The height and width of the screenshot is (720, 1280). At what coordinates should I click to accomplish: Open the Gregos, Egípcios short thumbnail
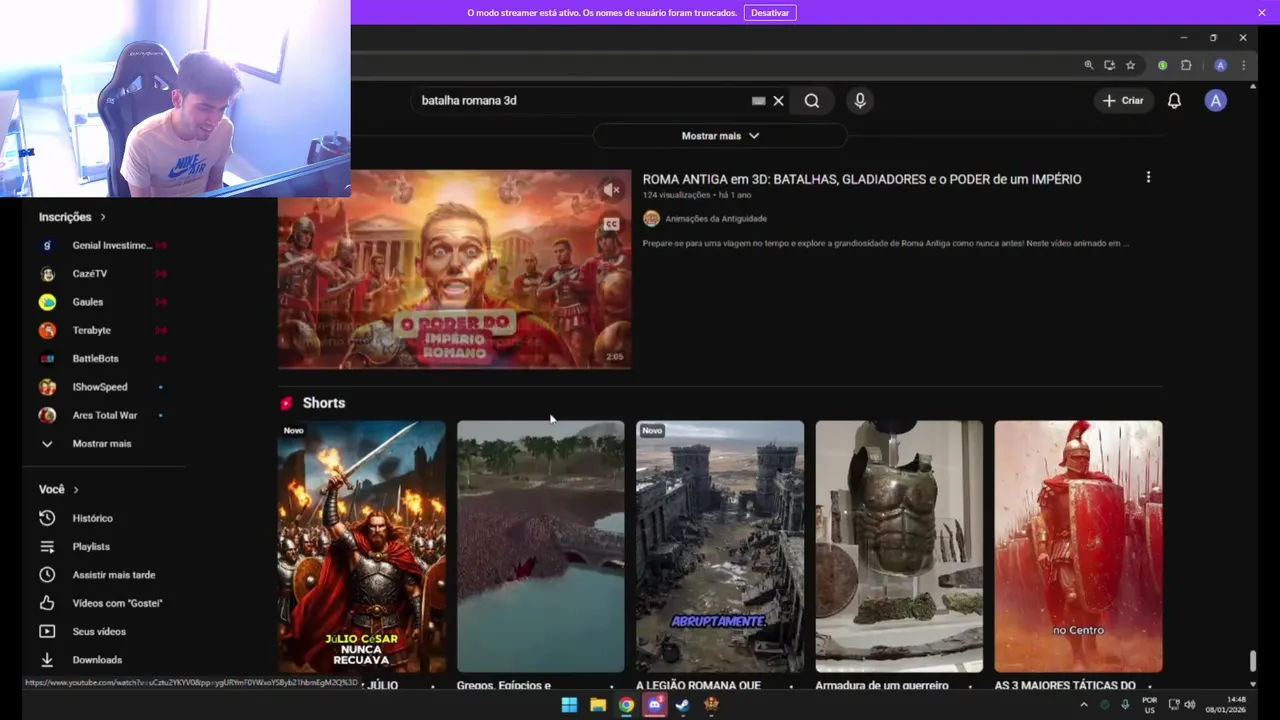coord(540,546)
